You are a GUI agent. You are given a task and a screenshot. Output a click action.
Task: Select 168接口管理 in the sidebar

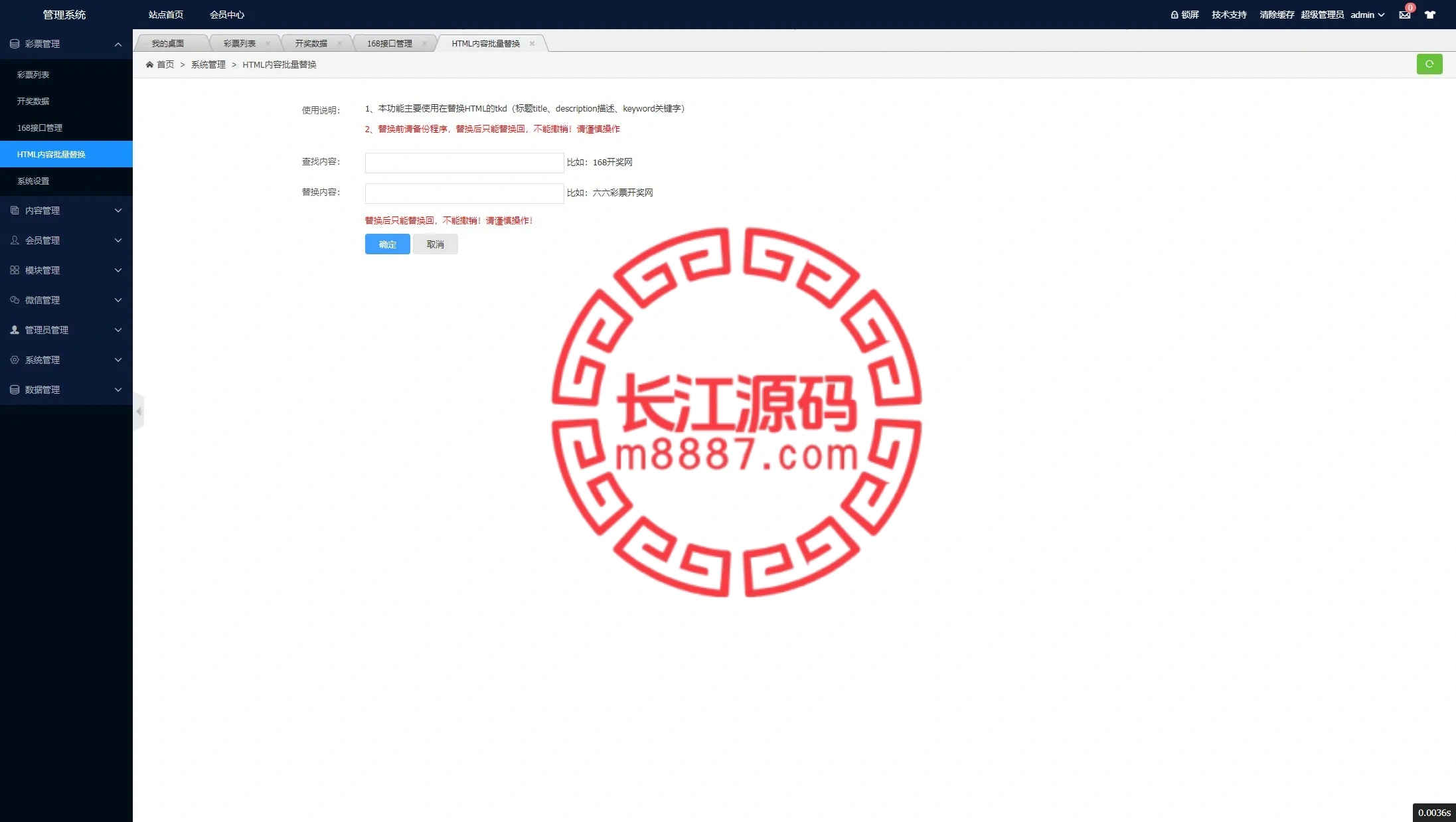66,127
